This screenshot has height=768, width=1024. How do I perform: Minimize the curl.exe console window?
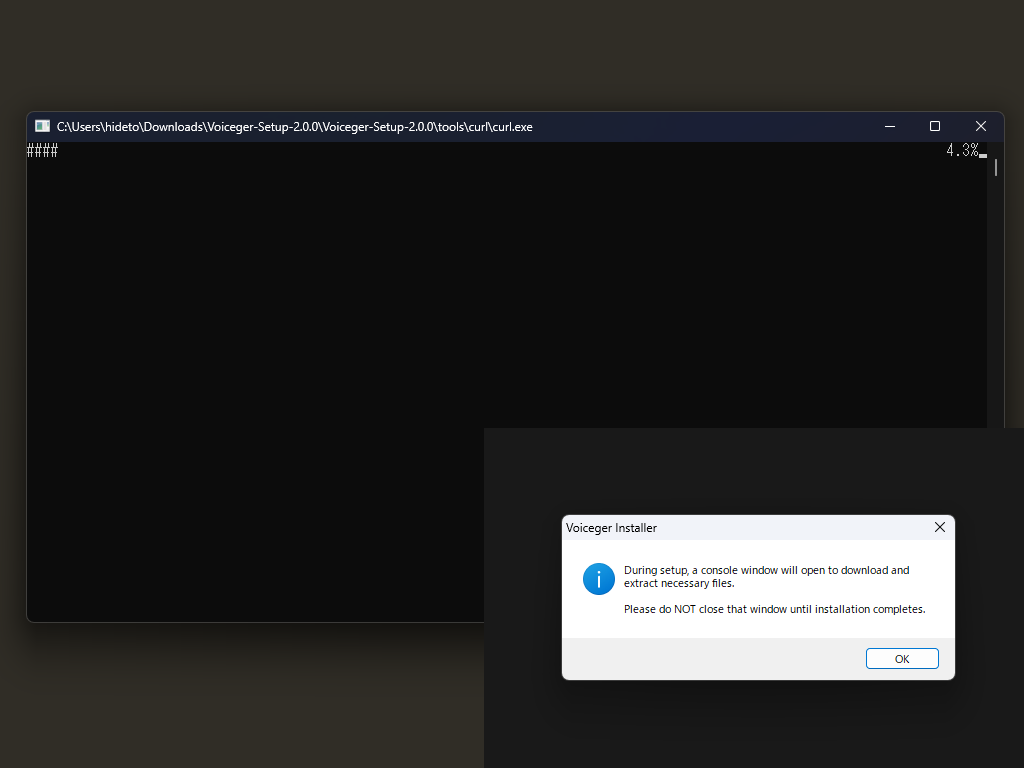890,126
